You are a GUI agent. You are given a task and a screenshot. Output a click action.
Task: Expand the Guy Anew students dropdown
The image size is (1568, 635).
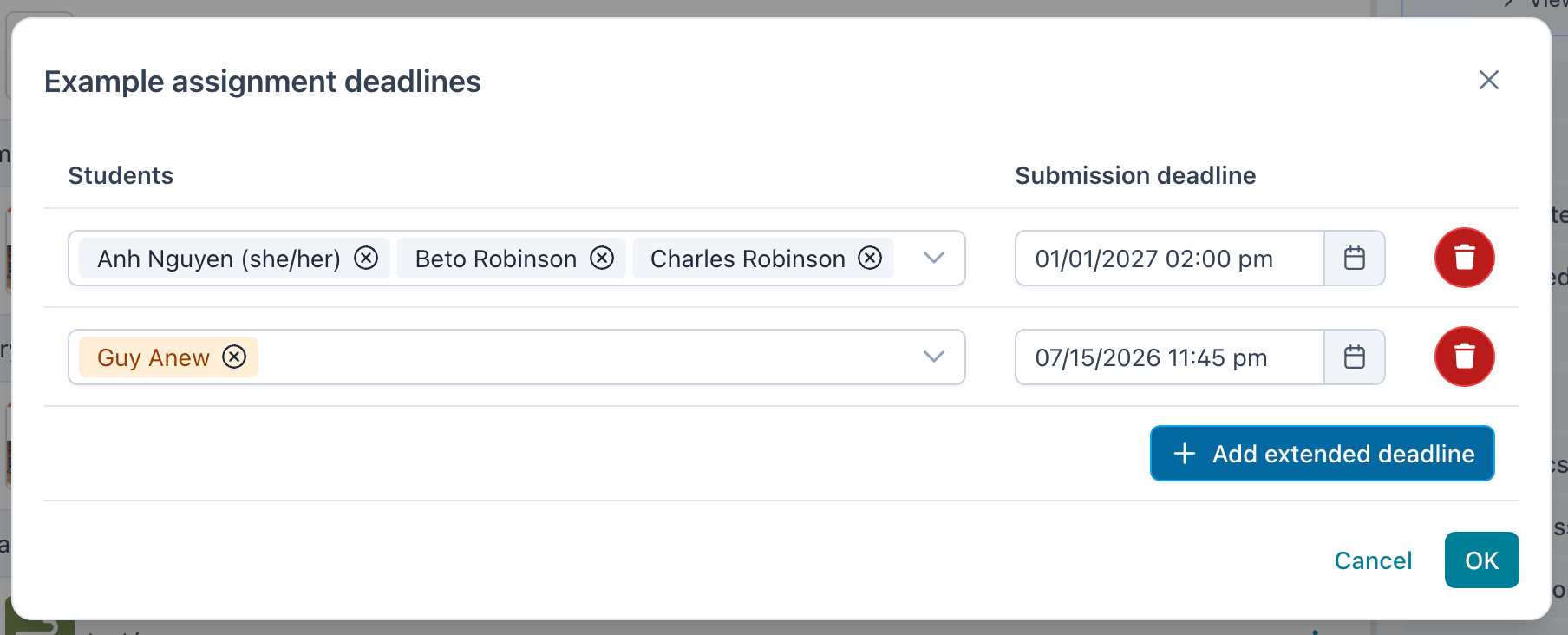(x=934, y=357)
